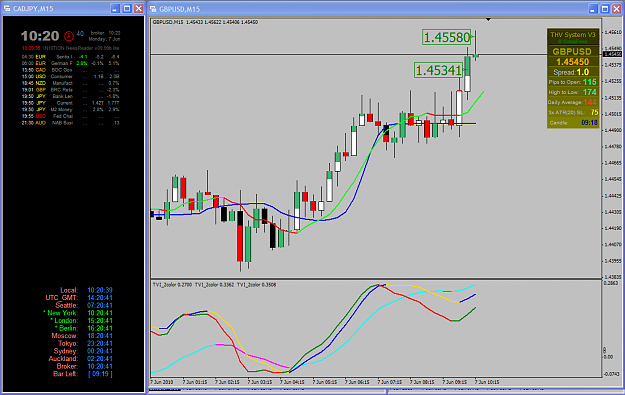Click the High to Low: 174 readout
The height and width of the screenshot is (395, 625).
573,92
